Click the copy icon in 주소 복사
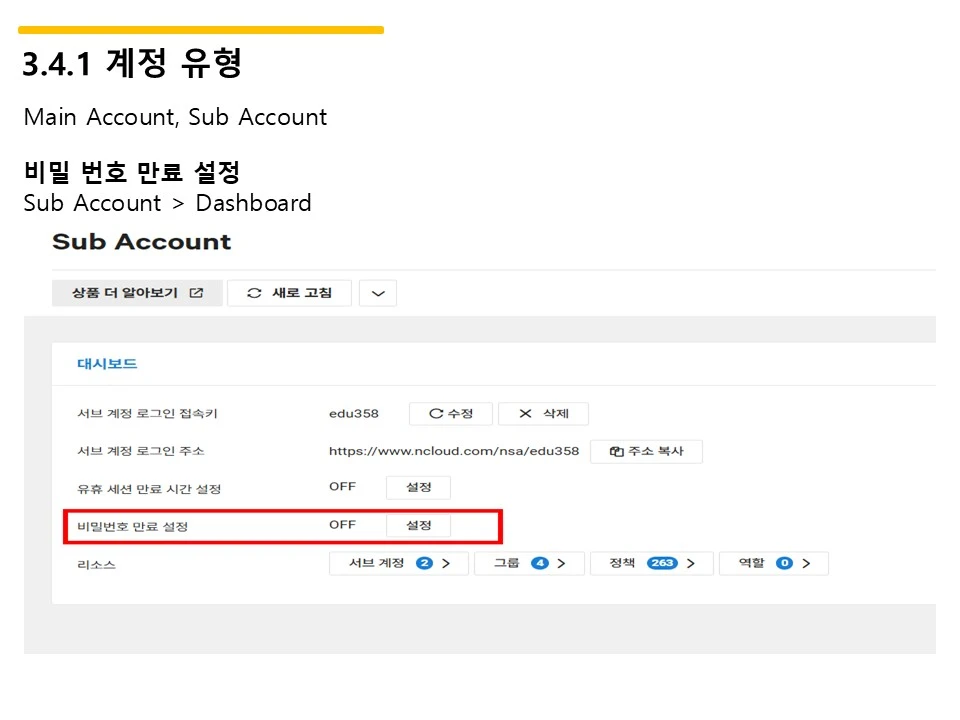This screenshot has height=720, width=960. (617, 452)
